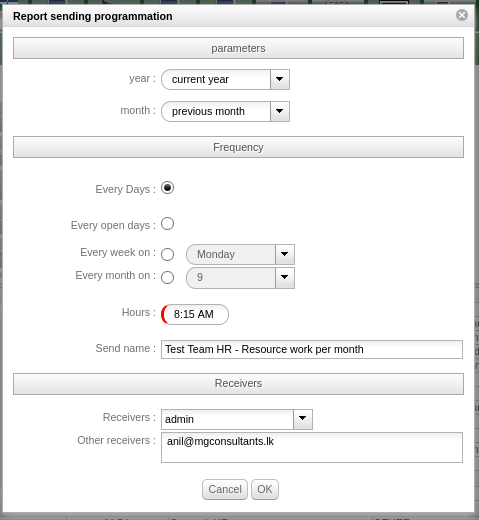
Task: Open the month dropdown arrow
Action: tap(280, 111)
